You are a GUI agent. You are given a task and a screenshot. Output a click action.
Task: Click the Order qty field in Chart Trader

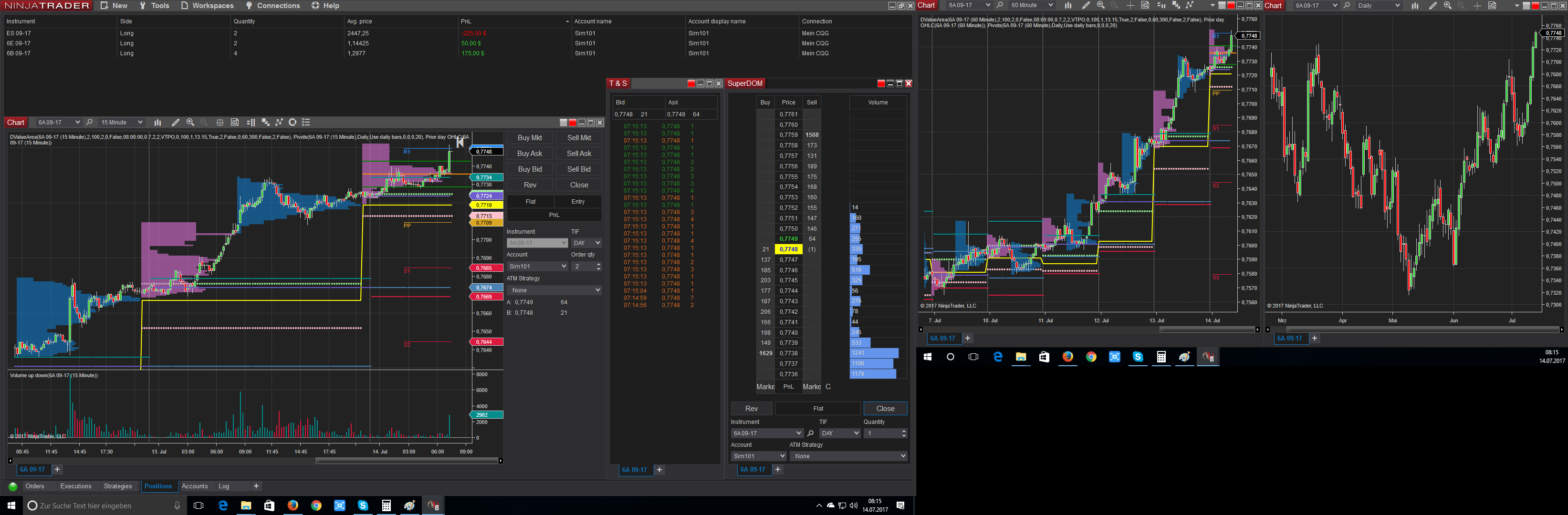click(587, 266)
